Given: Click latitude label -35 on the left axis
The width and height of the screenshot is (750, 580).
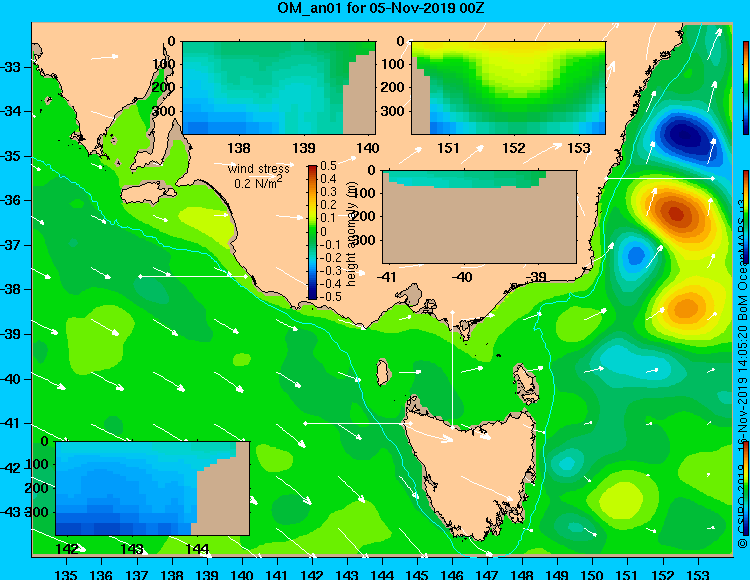Looking at the screenshot, I should 11,156.
